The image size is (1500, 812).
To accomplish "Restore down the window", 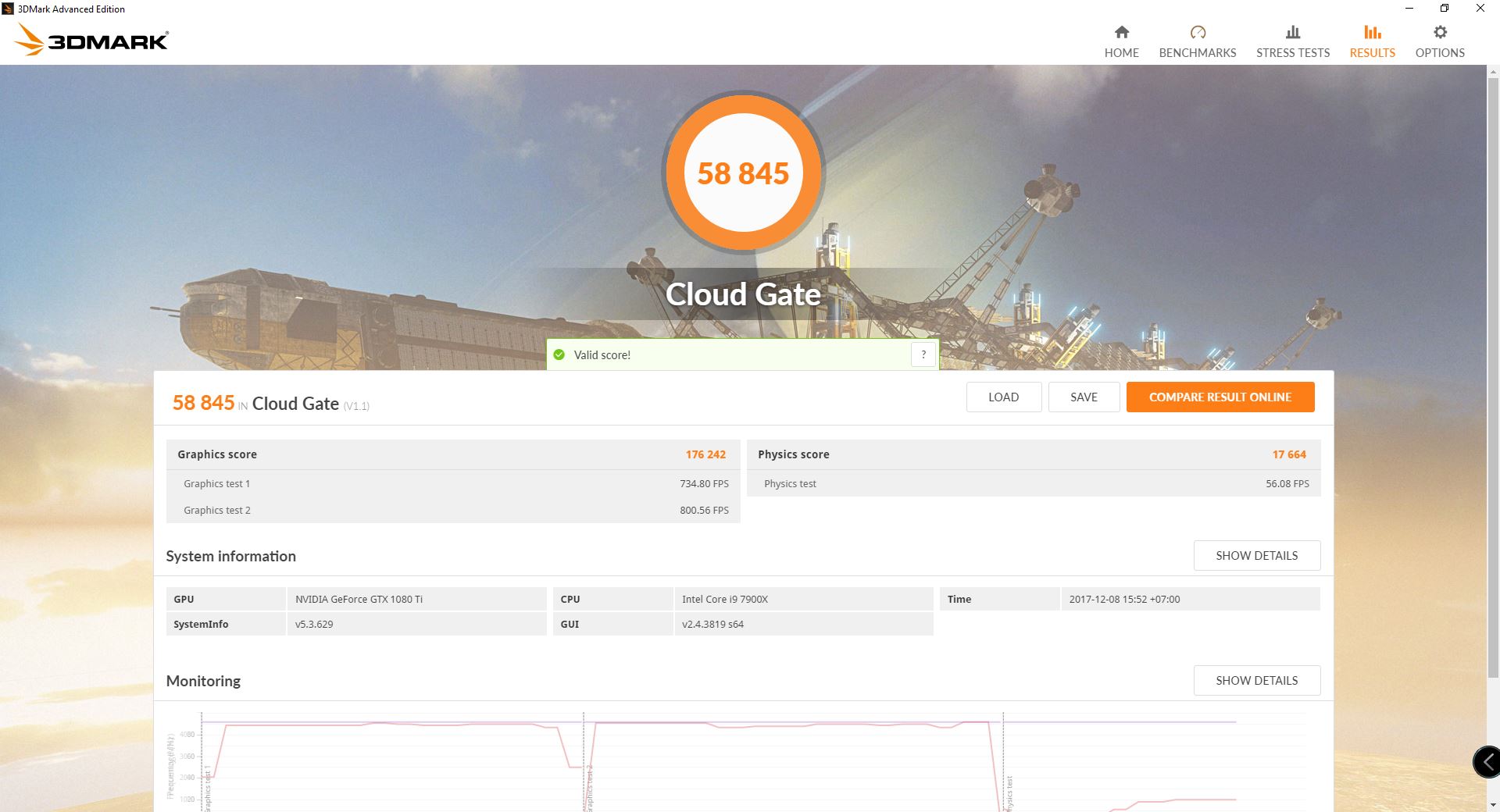I will [1445, 9].
